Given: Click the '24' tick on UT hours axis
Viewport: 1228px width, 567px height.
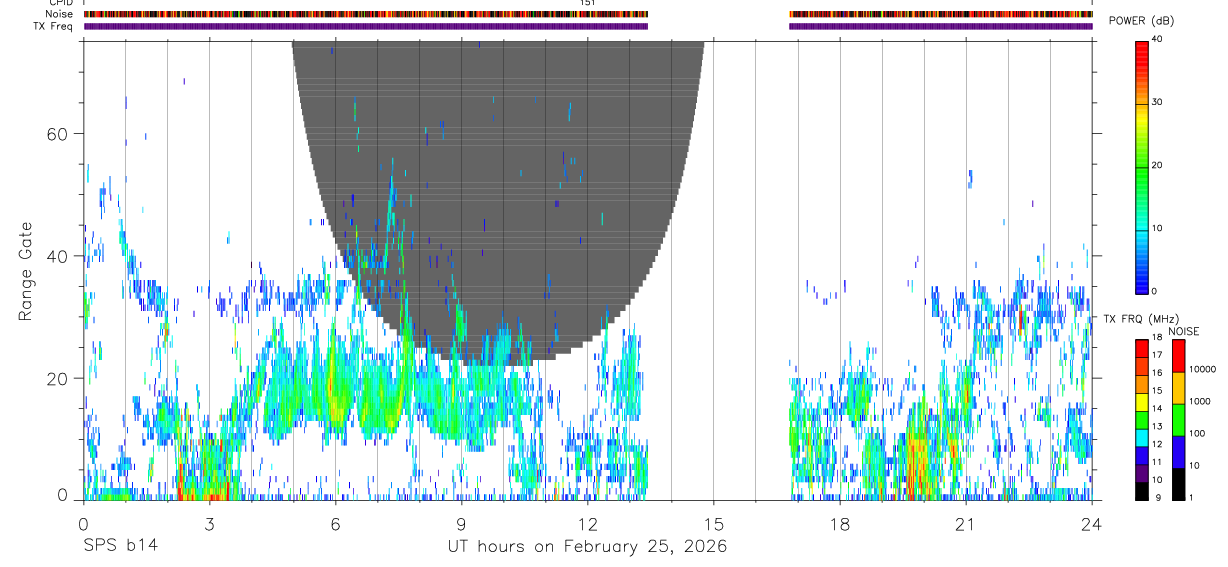Looking at the screenshot, I should pos(1092,523).
